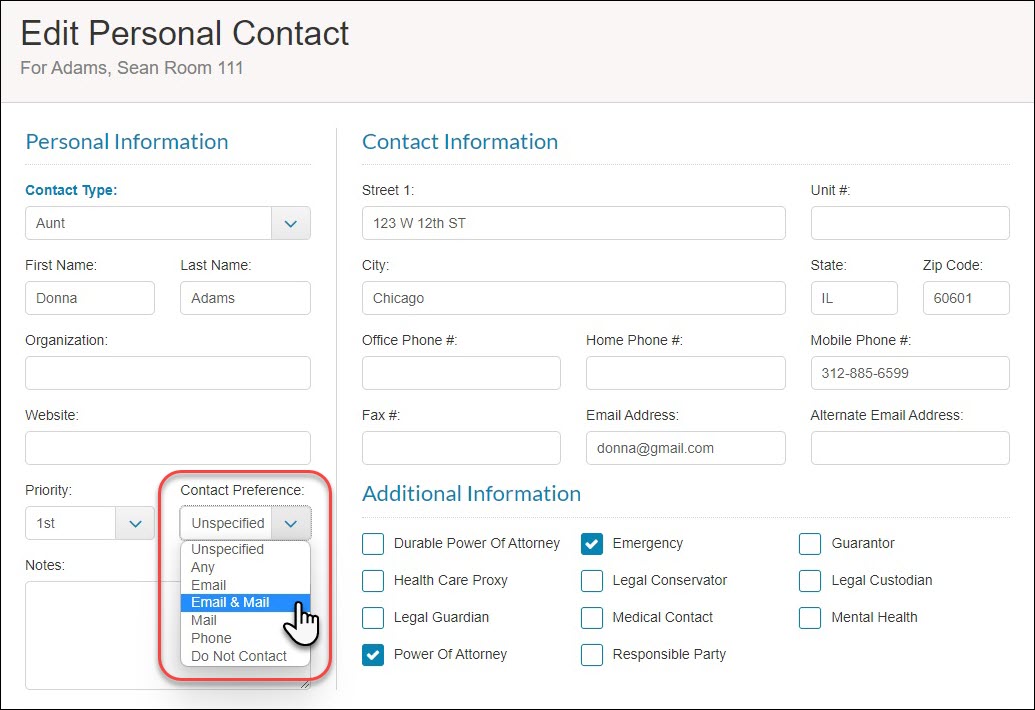Focus the Alternate Email Address field
This screenshot has height=710, width=1035.
coord(910,448)
